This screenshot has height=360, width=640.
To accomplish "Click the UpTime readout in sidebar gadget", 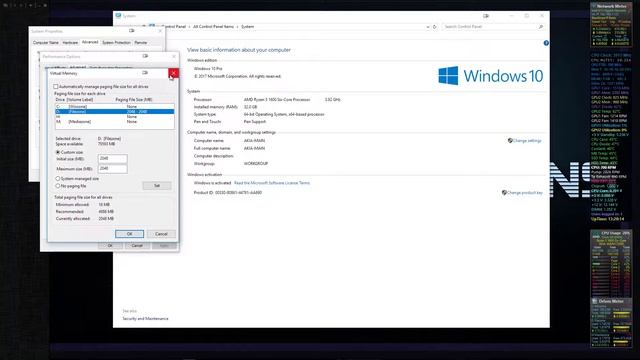I will tap(608, 219).
